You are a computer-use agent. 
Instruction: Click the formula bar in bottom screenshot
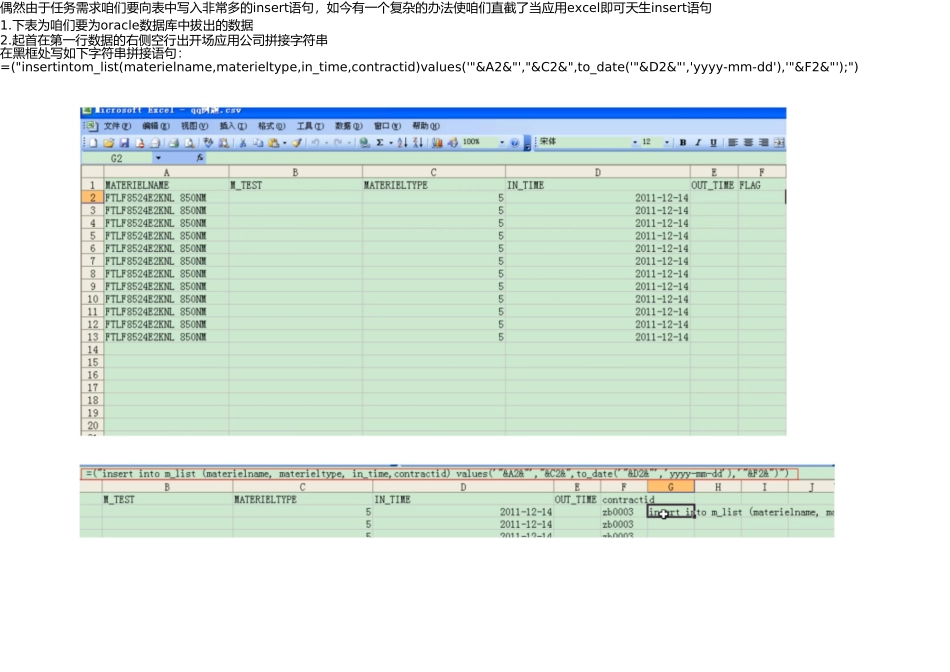[x=439, y=473]
